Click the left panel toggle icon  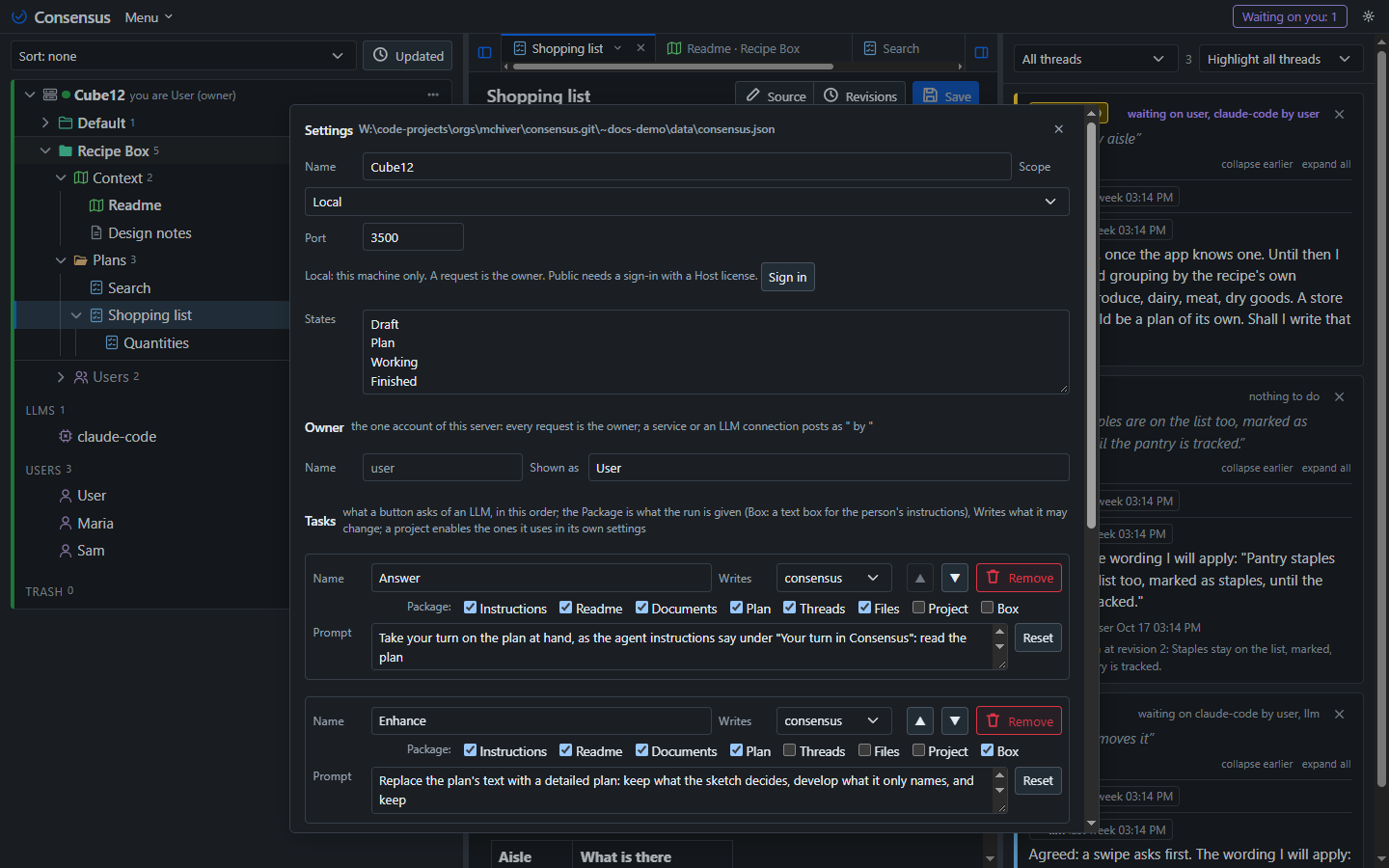coord(485,53)
